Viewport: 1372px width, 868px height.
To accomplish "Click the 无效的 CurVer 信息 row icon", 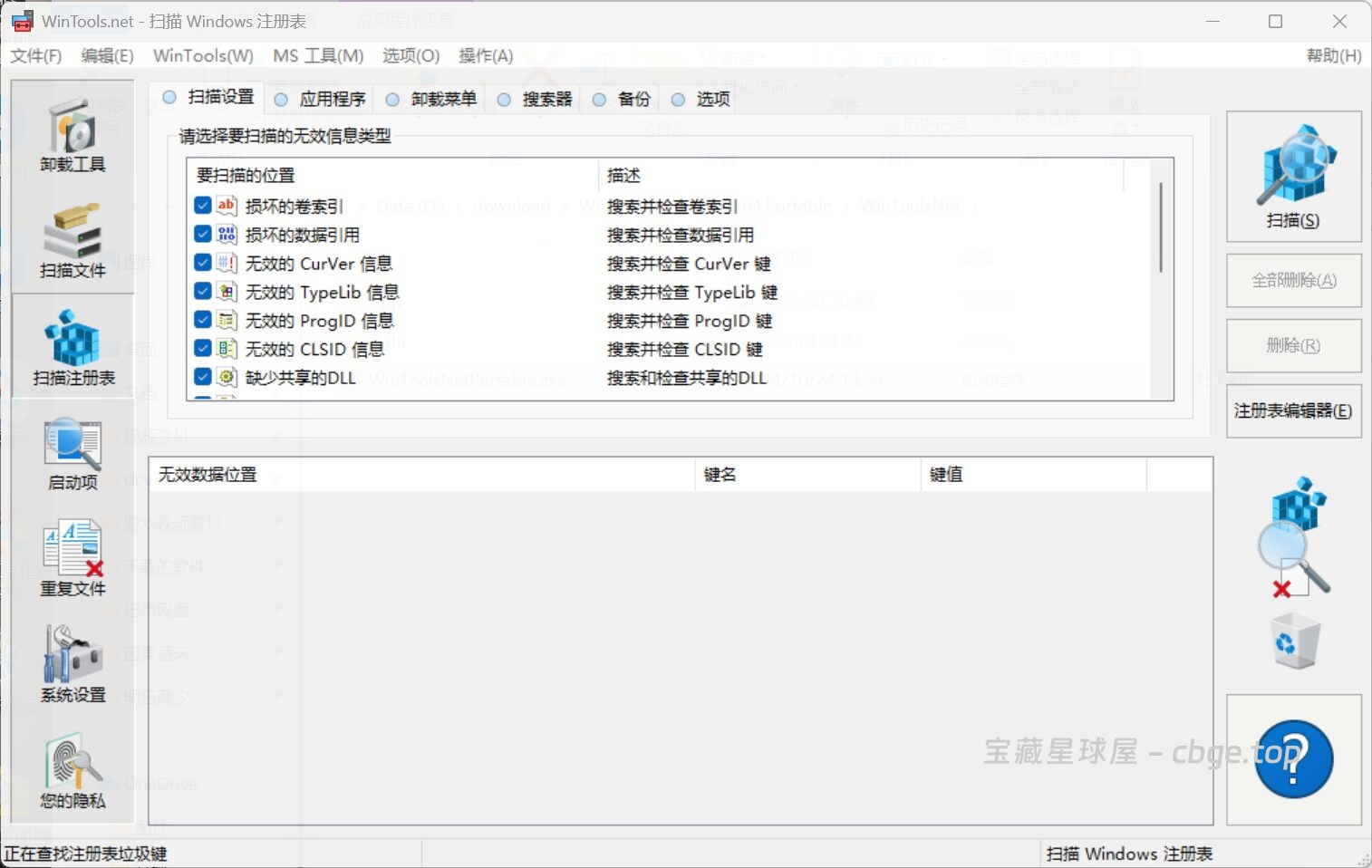I will point(227,263).
